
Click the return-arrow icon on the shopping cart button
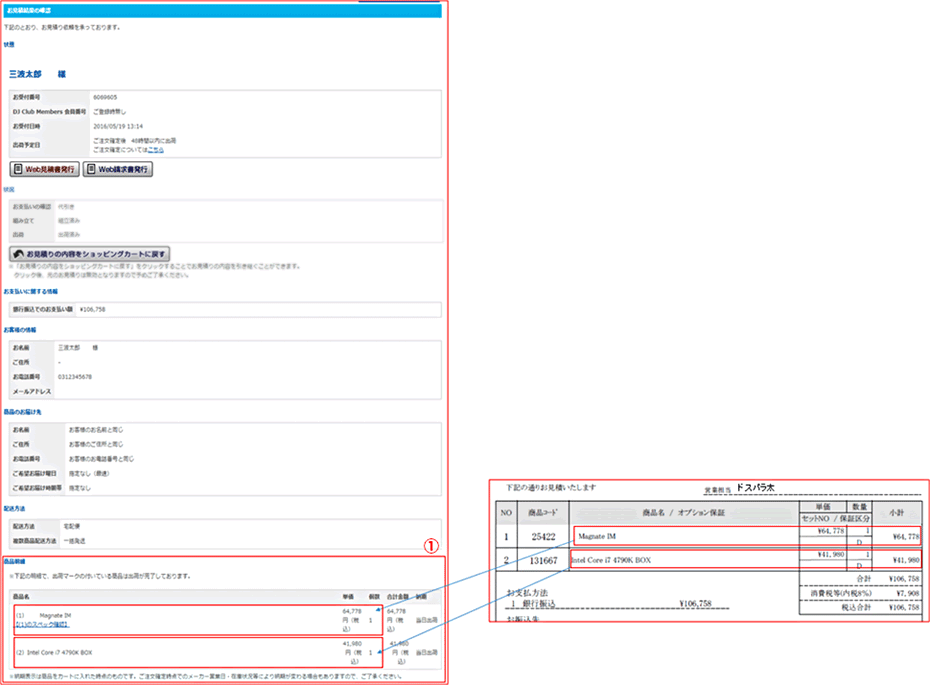pyautogui.click(x=18, y=254)
